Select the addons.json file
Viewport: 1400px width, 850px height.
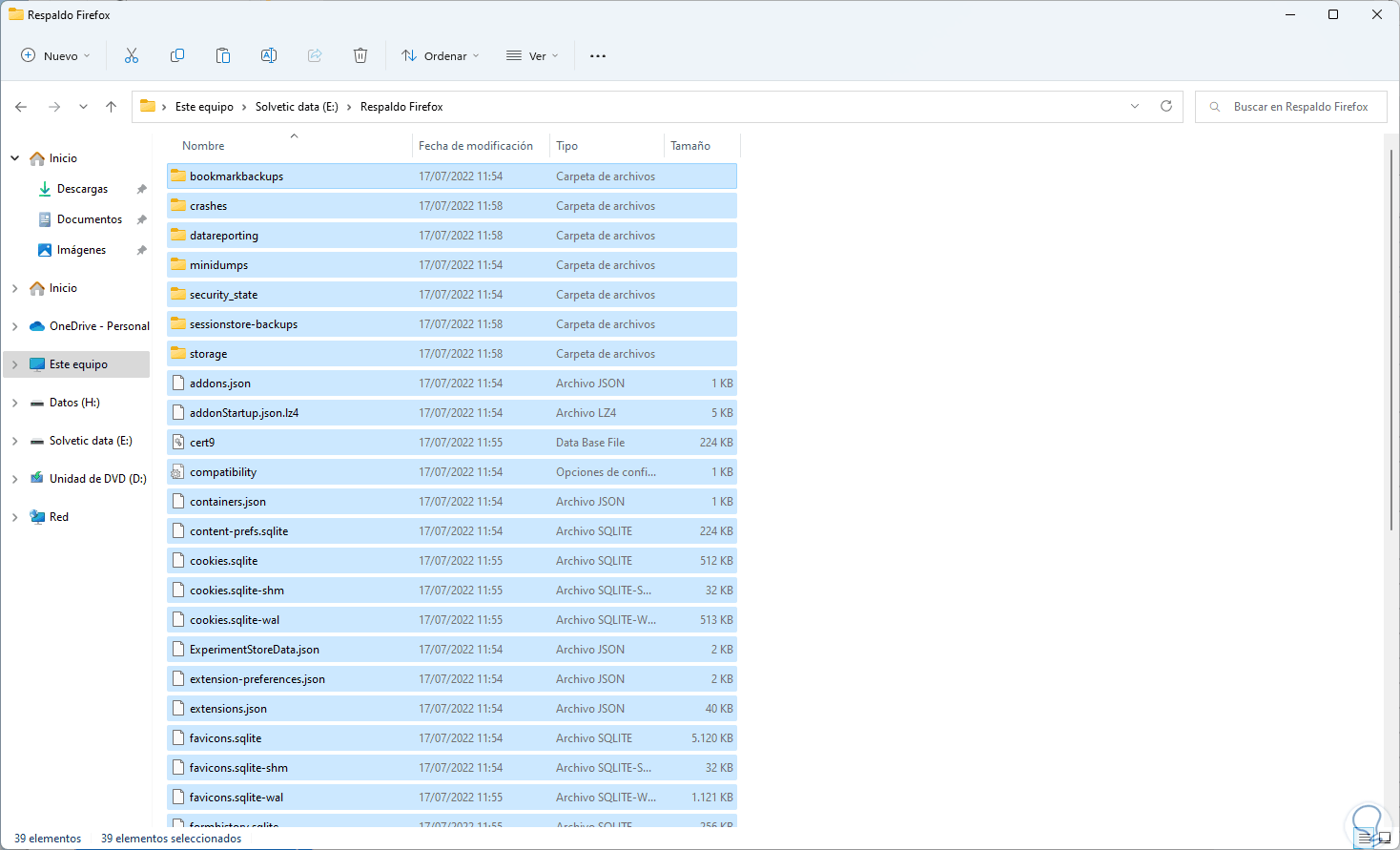452,383
